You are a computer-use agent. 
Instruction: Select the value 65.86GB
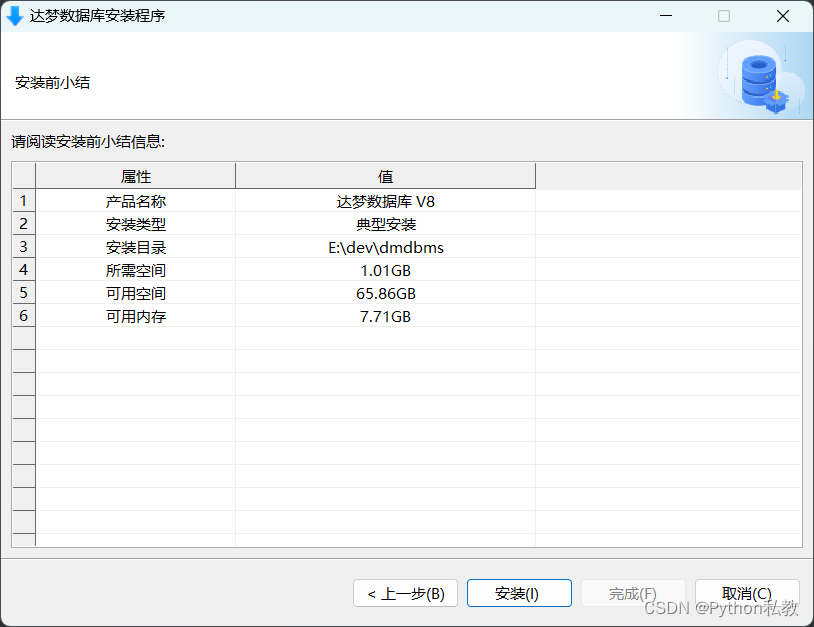386,293
